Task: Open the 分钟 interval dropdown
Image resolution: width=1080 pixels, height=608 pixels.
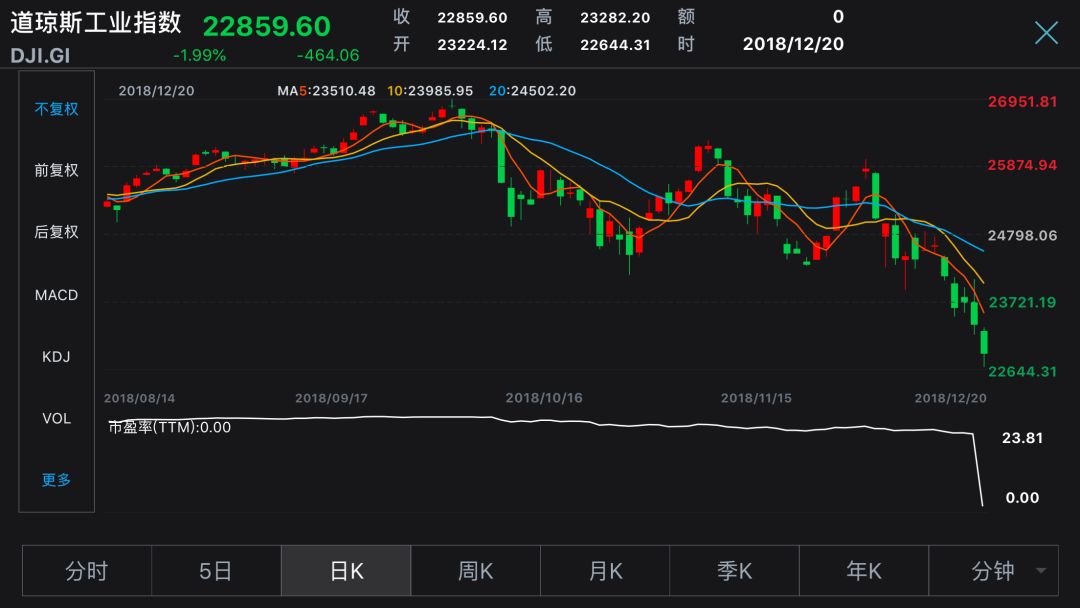Action: pyautogui.click(x=993, y=571)
